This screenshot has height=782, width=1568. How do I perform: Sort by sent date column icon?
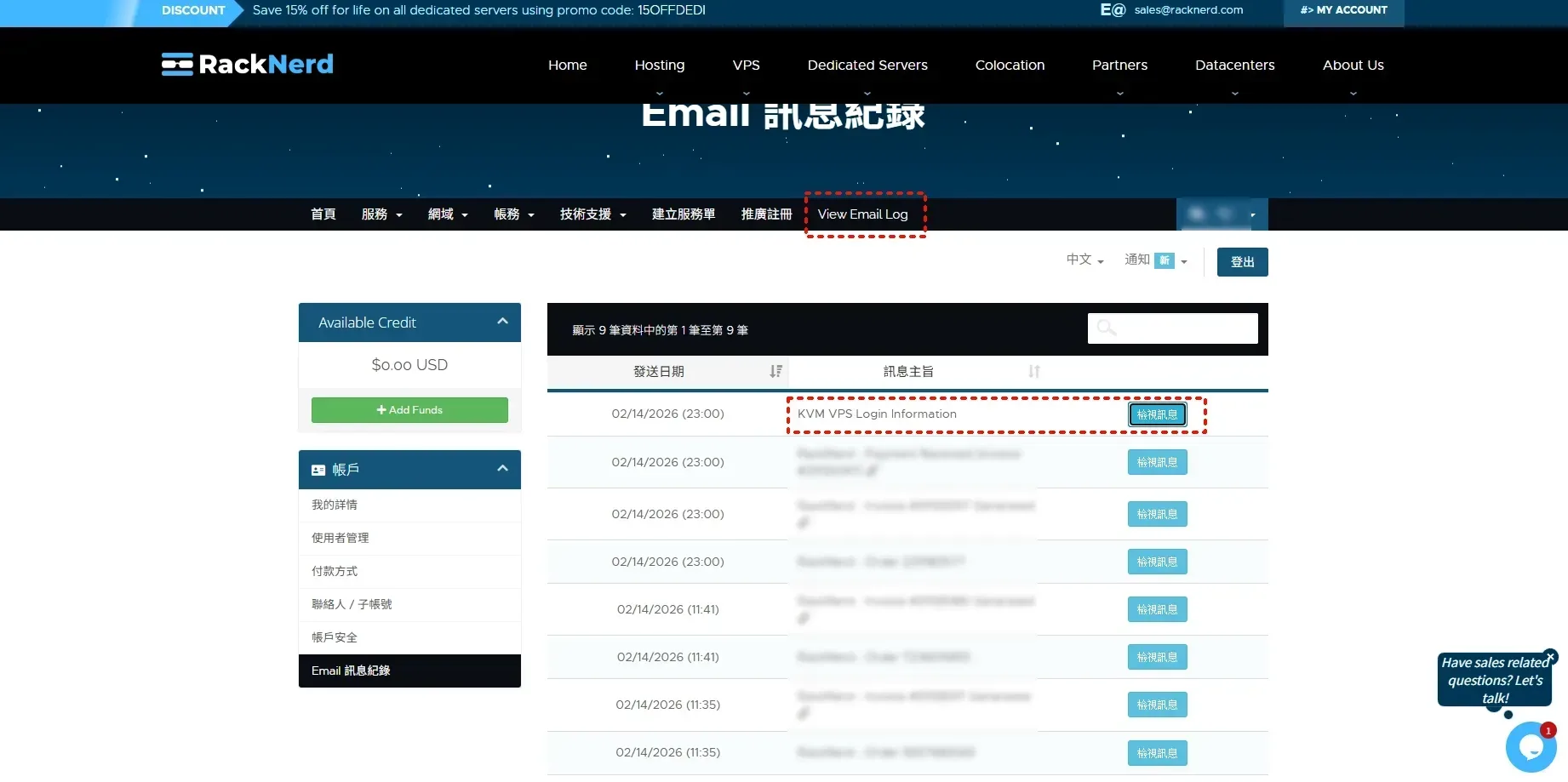click(775, 372)
